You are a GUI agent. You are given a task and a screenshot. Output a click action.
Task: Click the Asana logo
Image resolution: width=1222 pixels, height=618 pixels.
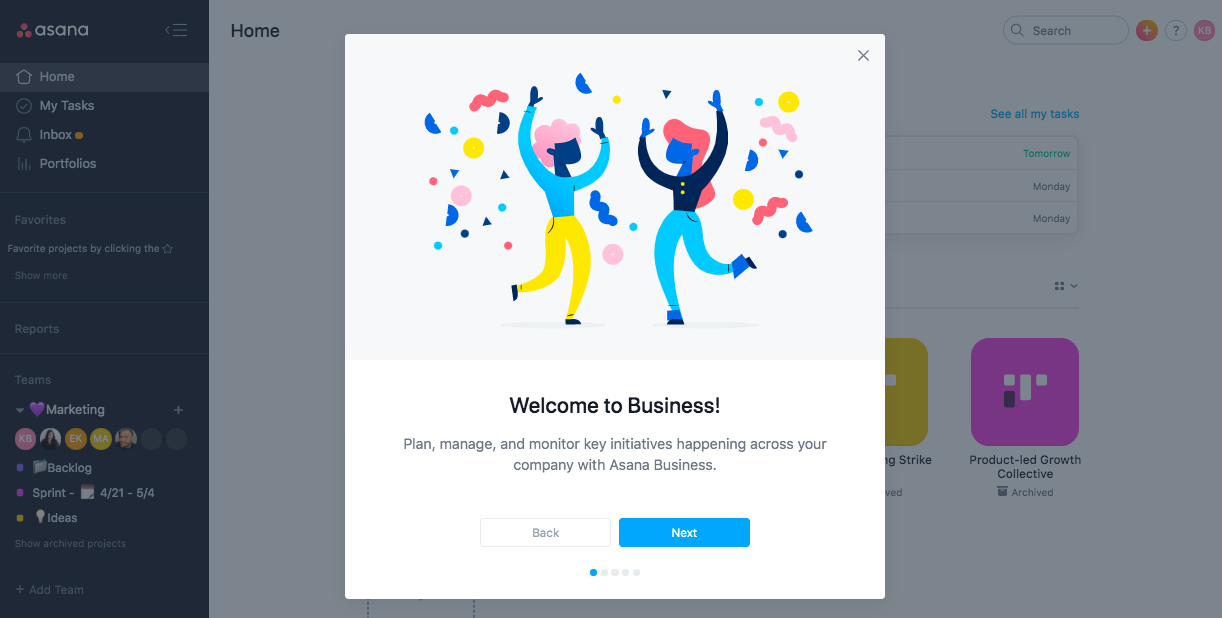click(x=53, y=30)
